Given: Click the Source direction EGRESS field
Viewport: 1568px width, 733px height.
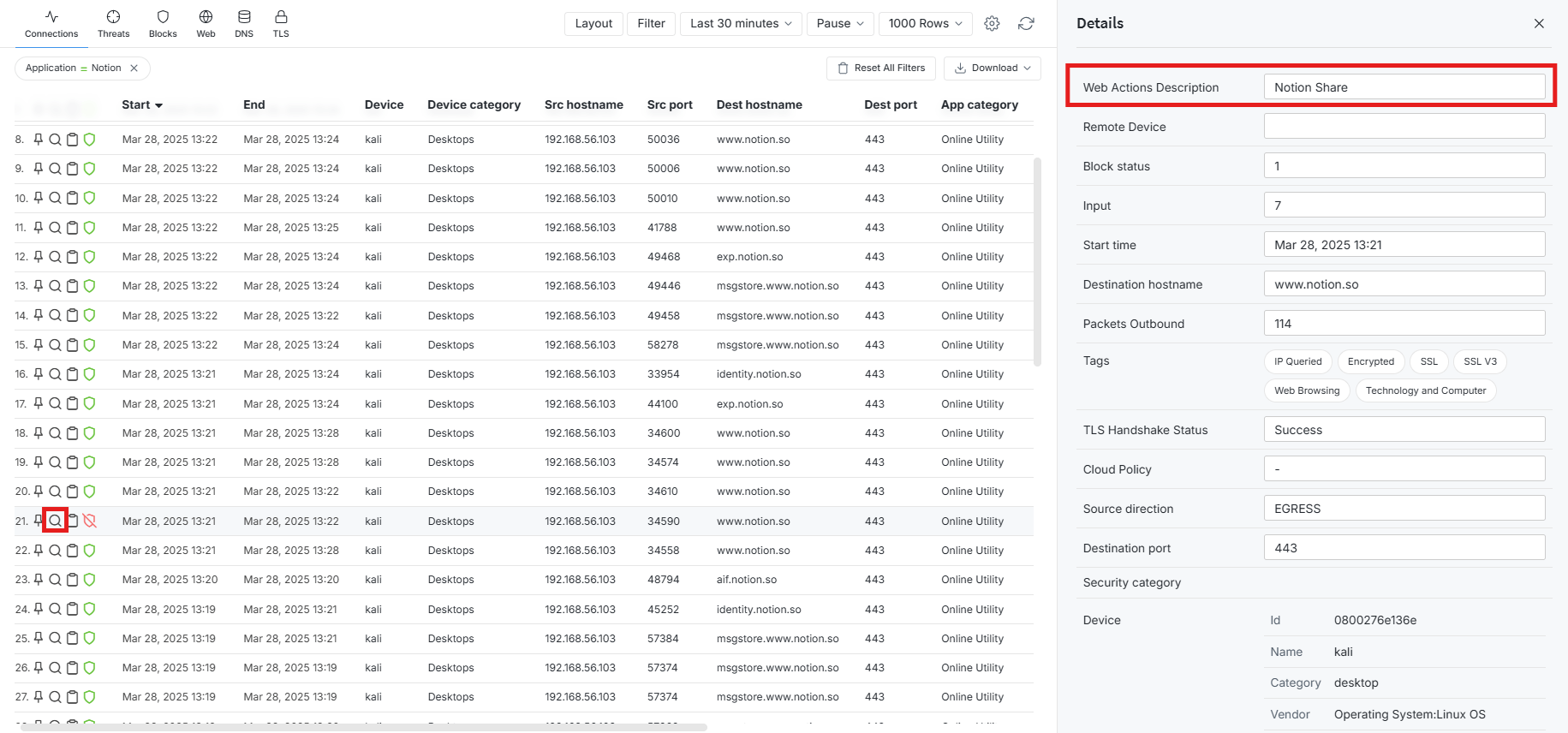Looking at the screenshot, I should [1404, 508].
